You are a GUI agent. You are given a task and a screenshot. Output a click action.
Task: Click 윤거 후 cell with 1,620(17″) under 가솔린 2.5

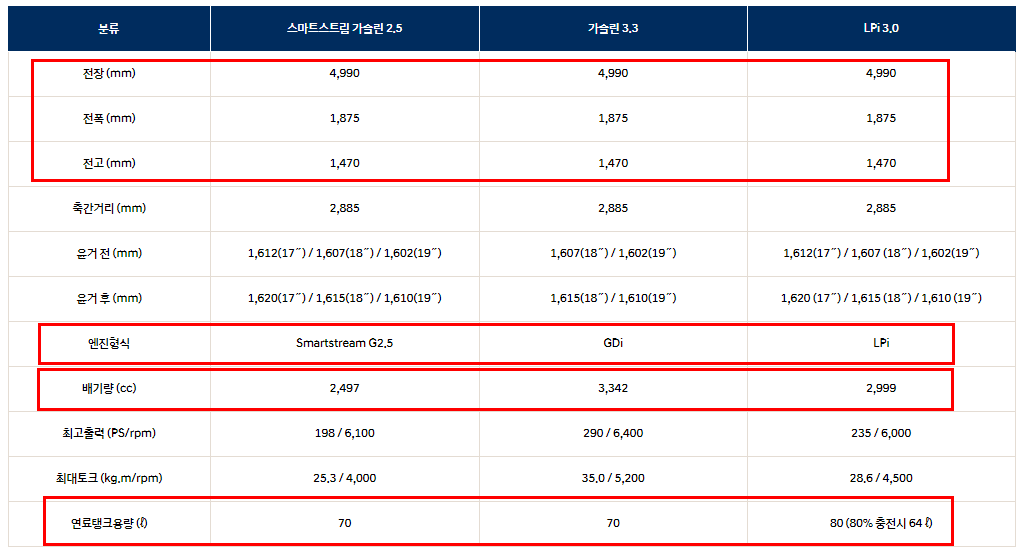(x=344, y=298)
